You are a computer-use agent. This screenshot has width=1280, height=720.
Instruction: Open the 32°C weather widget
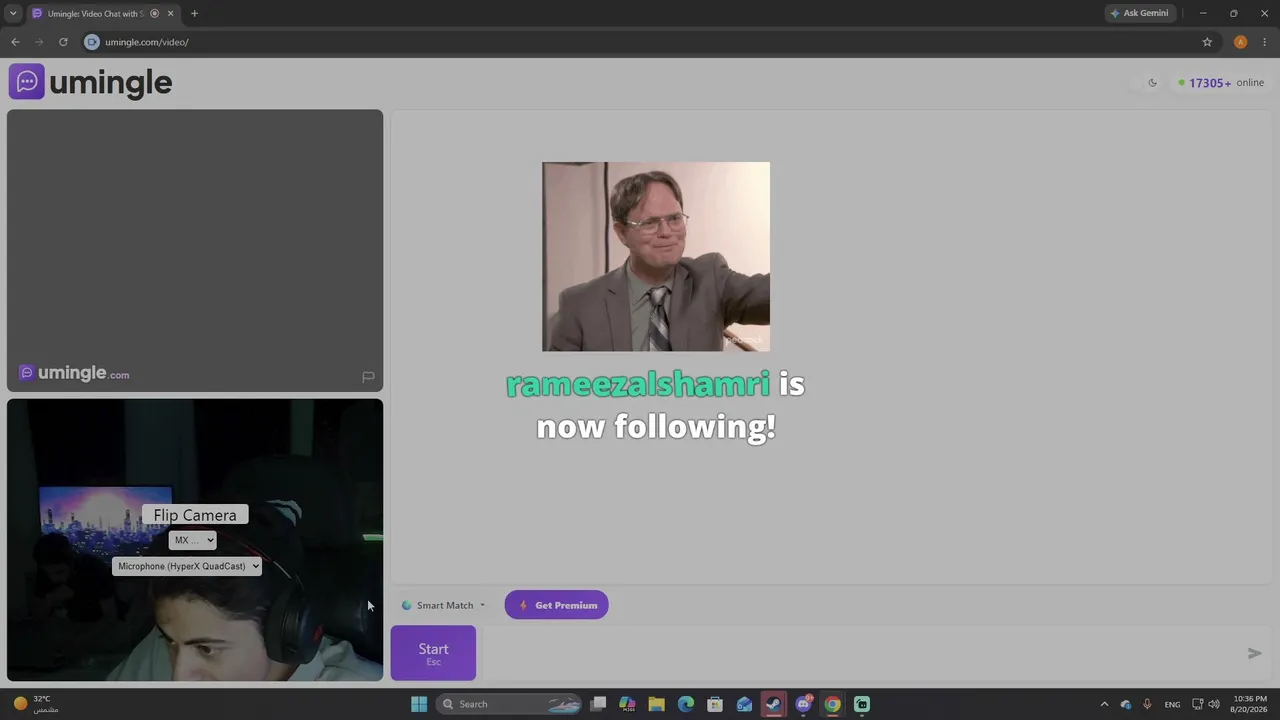[x=36, y=704]
